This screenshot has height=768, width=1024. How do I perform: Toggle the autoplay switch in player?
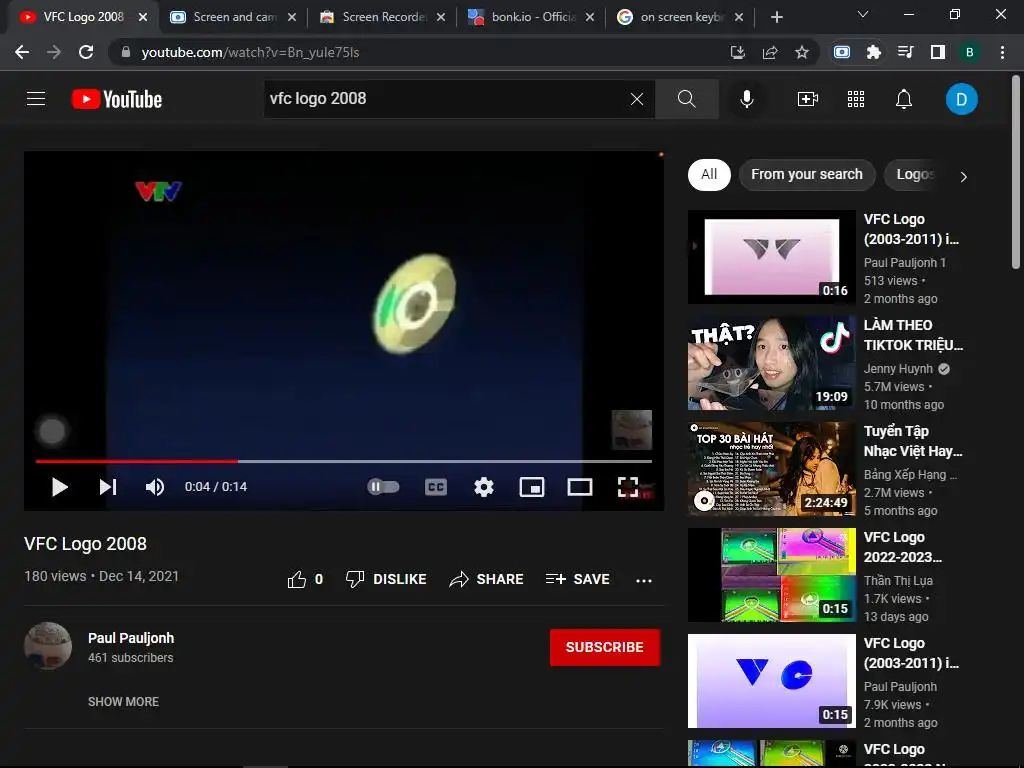(x=383, y=487)
